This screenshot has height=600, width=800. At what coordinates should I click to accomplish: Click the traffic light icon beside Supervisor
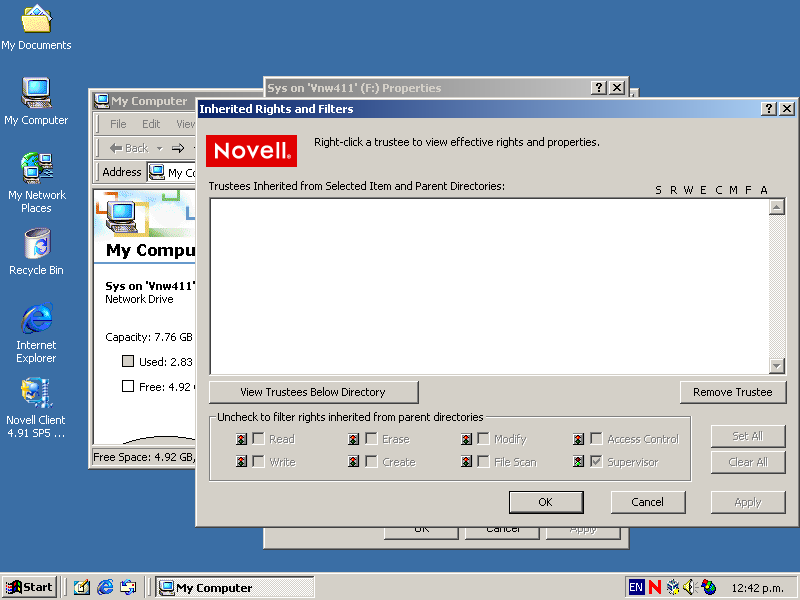578,462
